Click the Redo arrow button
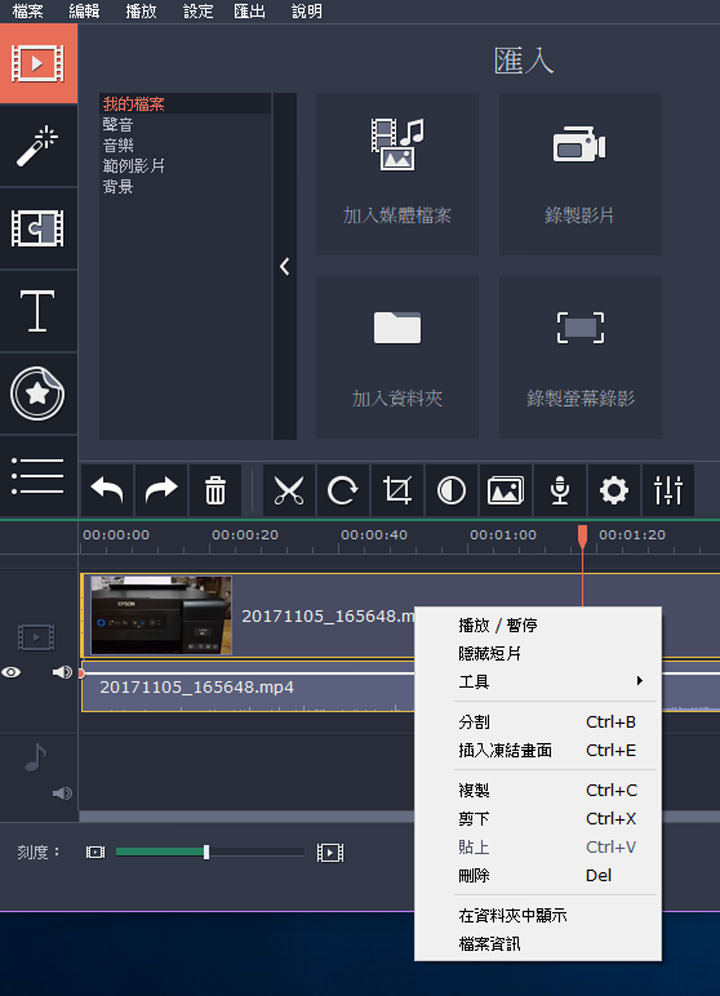Image resolution: width=720 pixels, height=996 pixels. click(x=161, y=490)
